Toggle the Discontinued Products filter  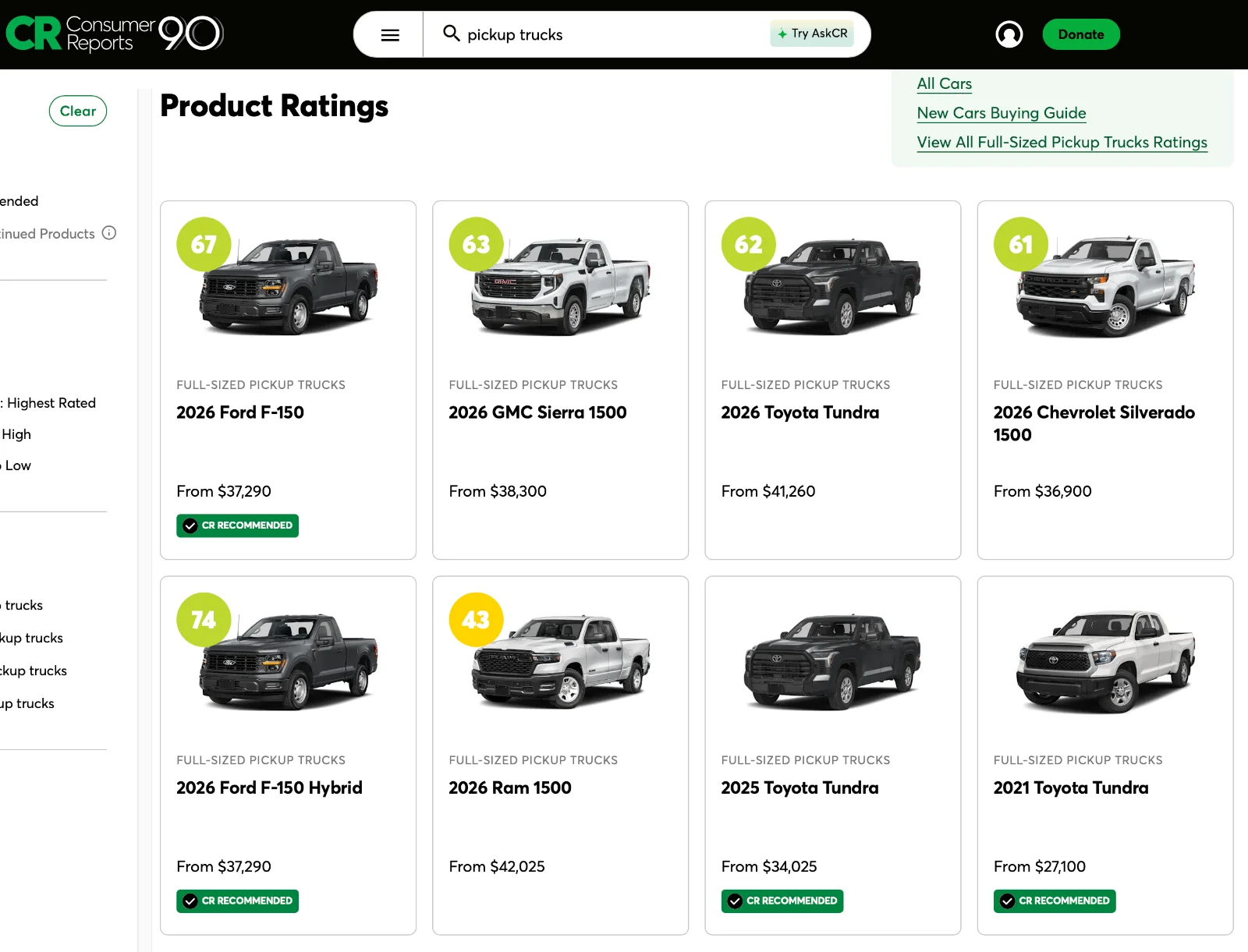click(47, 234)
